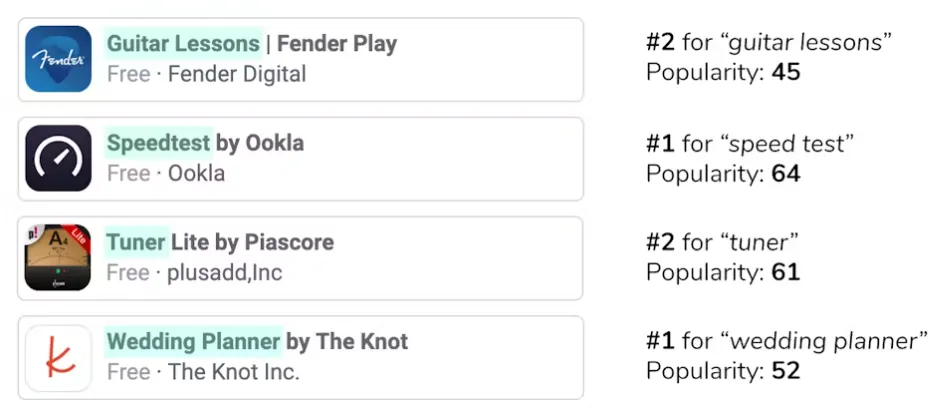Screen dimensions: 946x414
Task: Select the Popularity: 64 value
Action: tap(723, 173)
